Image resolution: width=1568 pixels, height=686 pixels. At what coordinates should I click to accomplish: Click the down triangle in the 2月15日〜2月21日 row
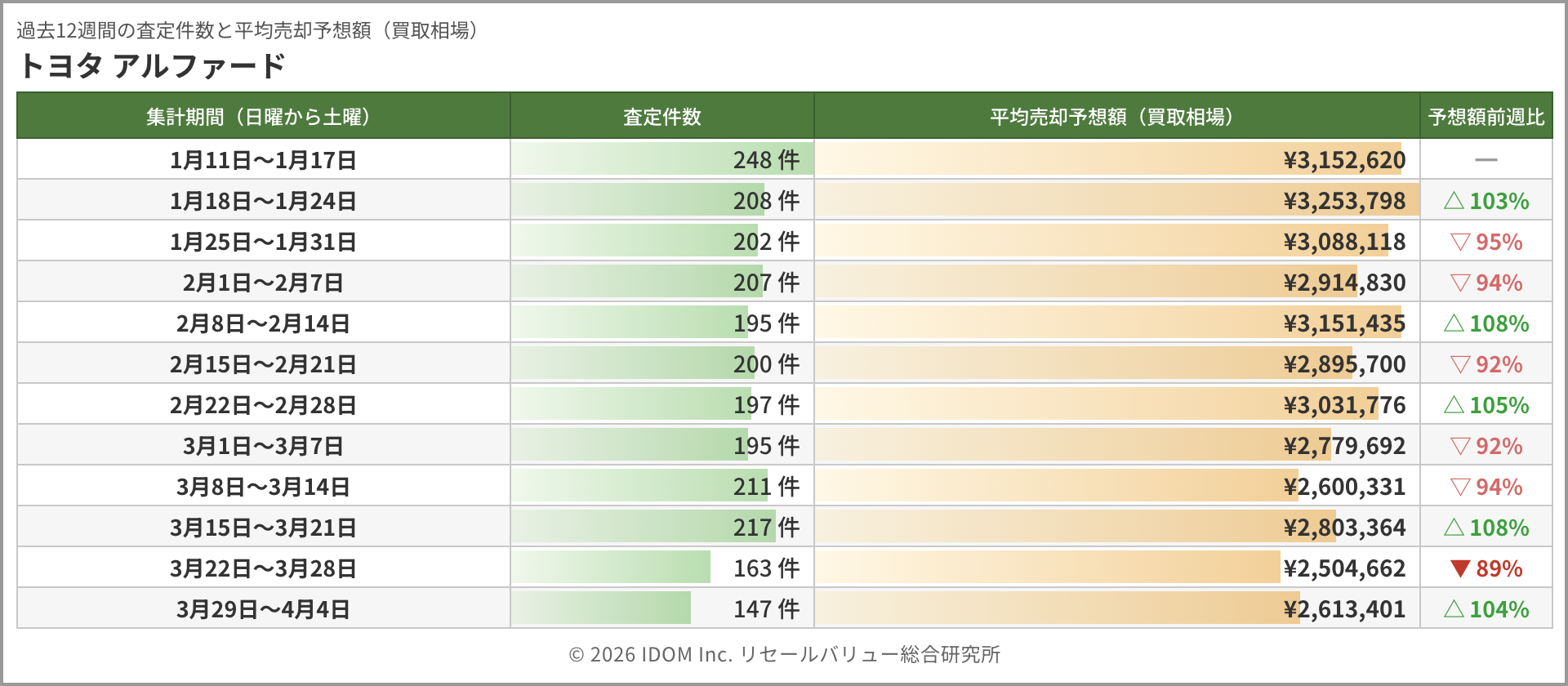1460,364
